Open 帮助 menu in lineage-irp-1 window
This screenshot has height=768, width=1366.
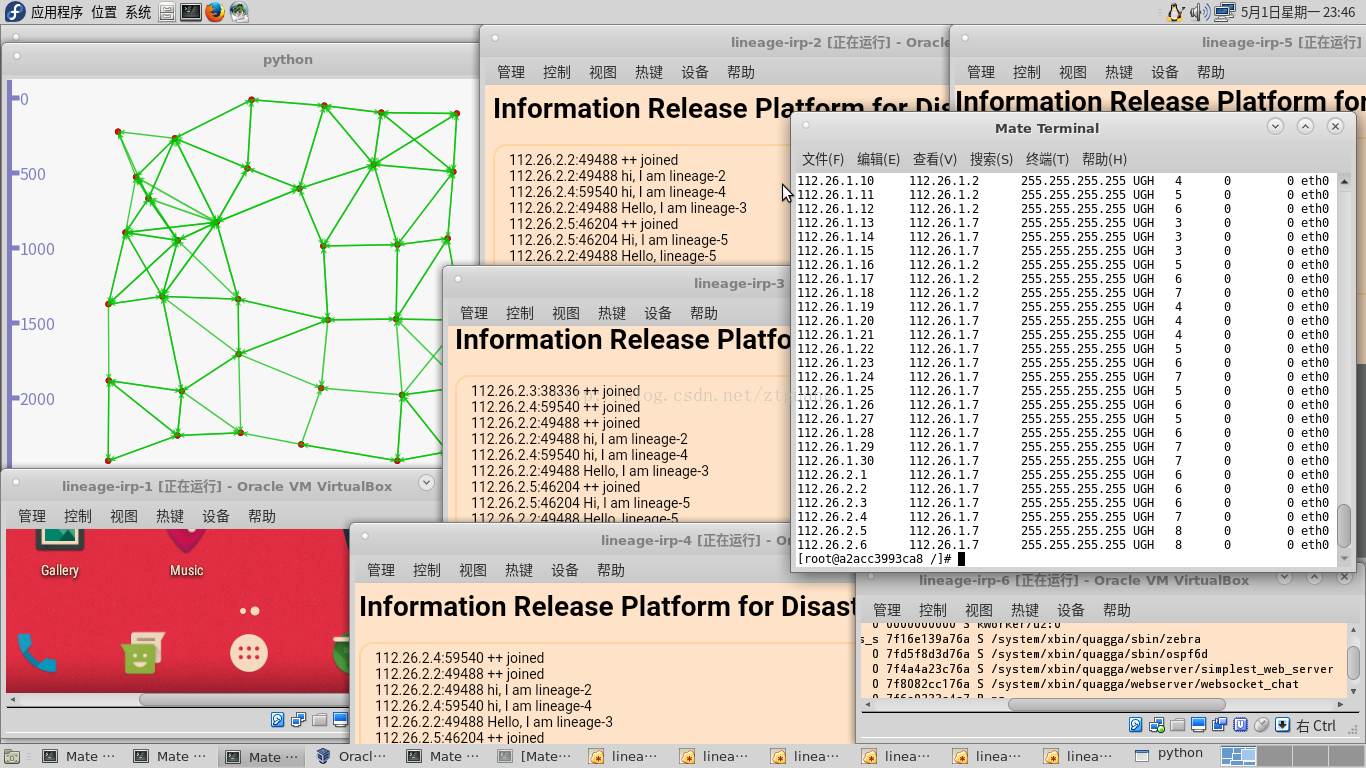[x=262, y=516]
